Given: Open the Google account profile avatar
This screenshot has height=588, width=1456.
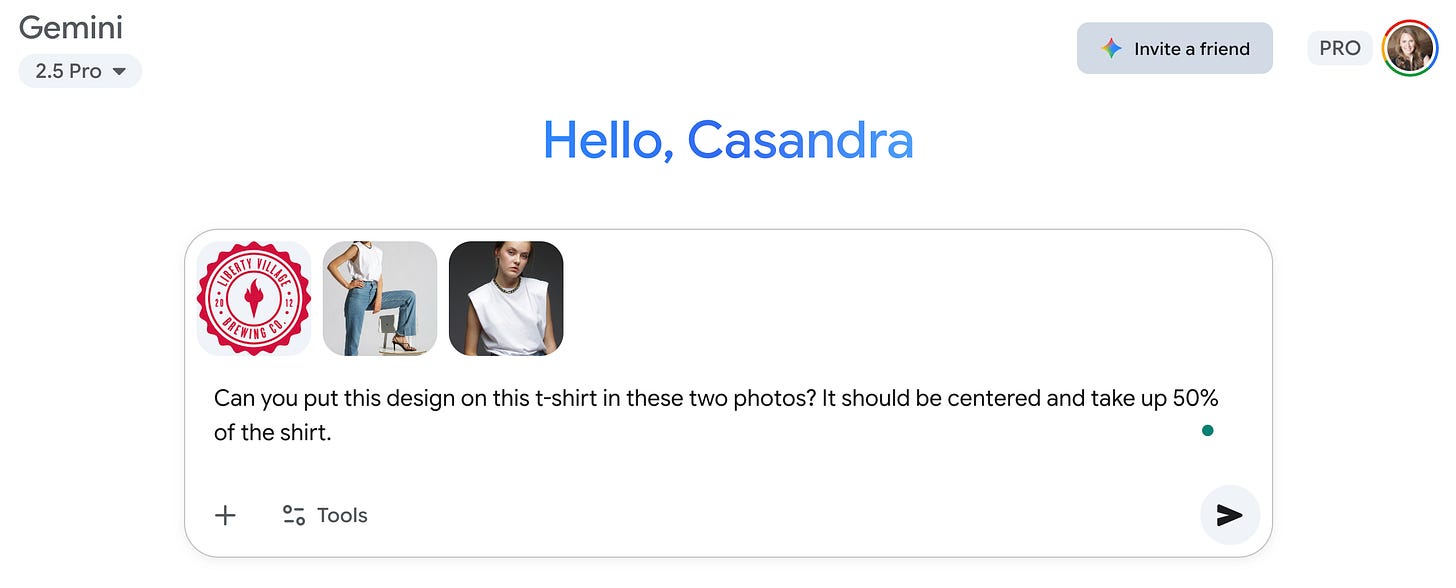Looking at the screenshot, I should pyautogui.click(x=1411, y=47).
